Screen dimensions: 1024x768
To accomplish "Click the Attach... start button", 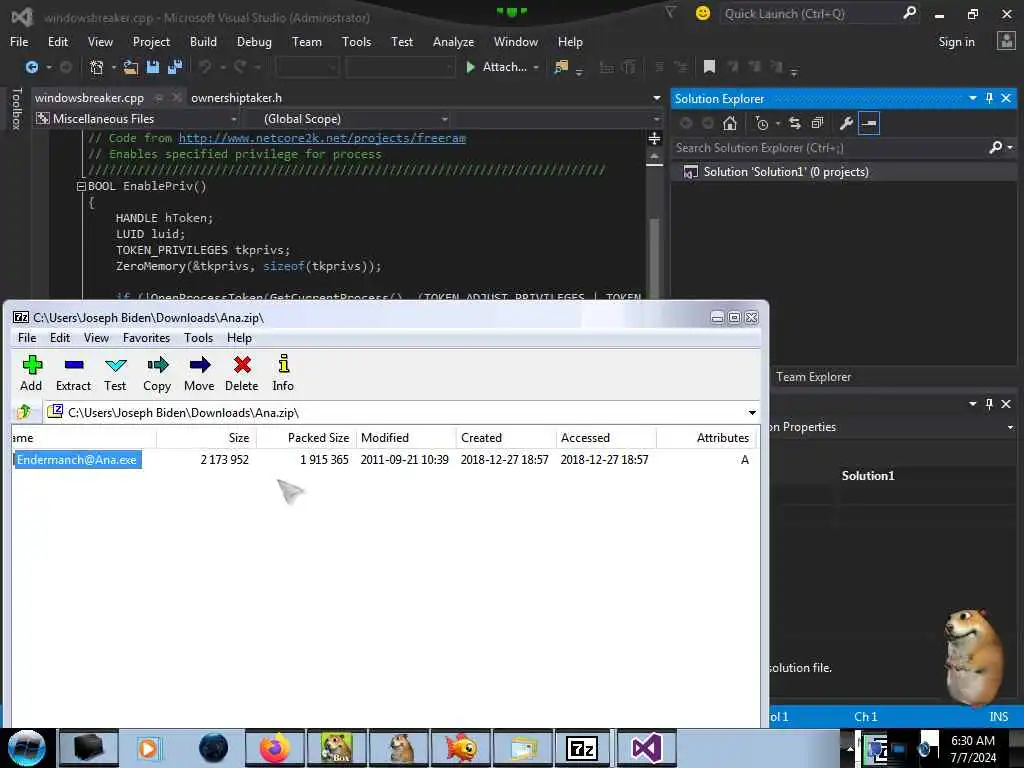I will [496, 67].
